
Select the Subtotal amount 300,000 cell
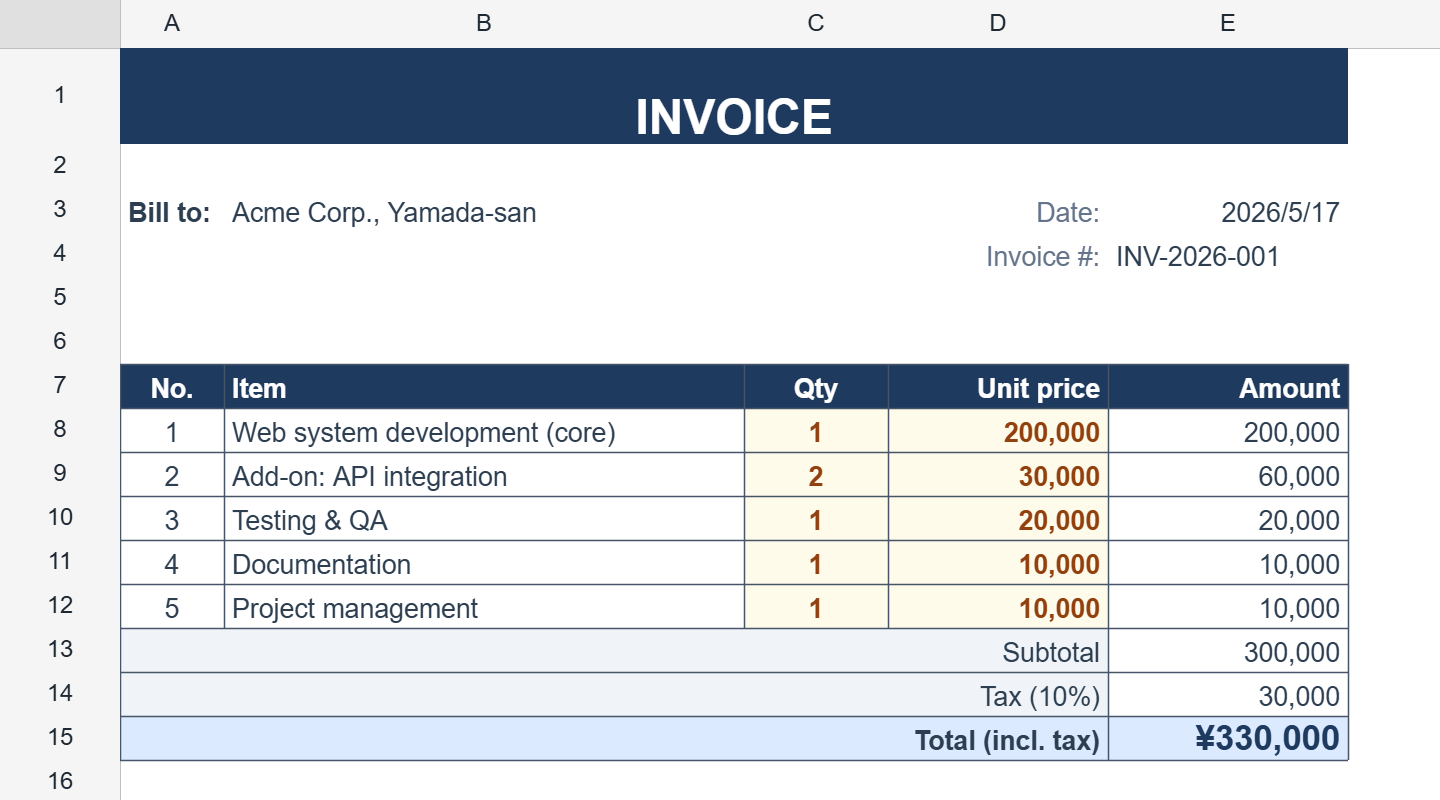click(1228, 652)
